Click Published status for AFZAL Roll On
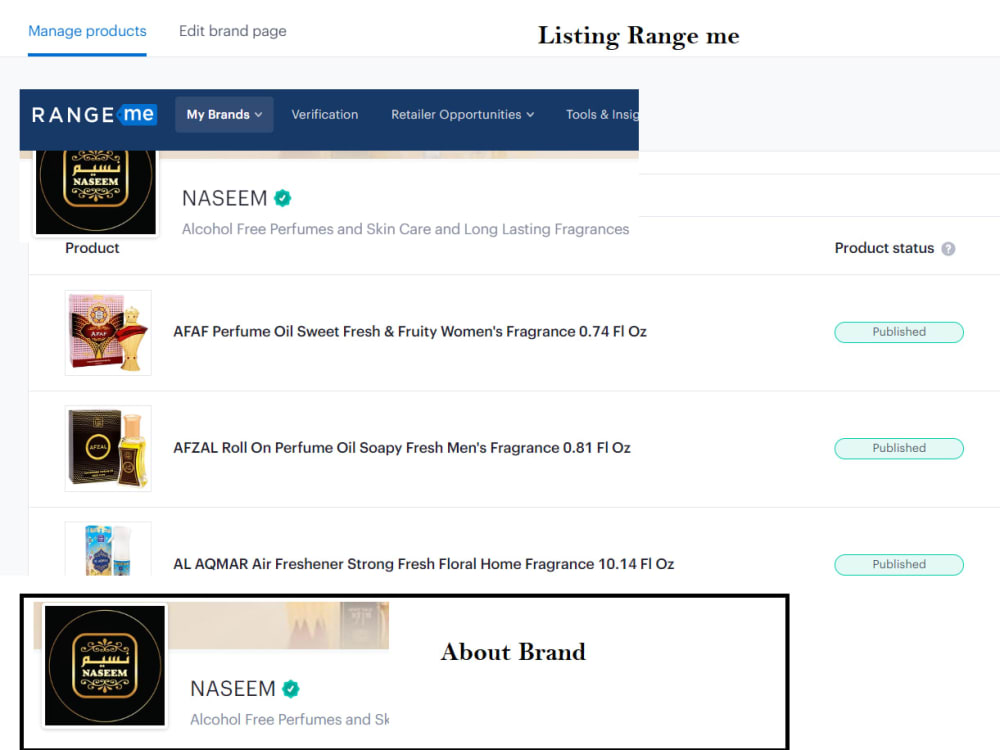1000x750 pixels. (x=899, y=448)
